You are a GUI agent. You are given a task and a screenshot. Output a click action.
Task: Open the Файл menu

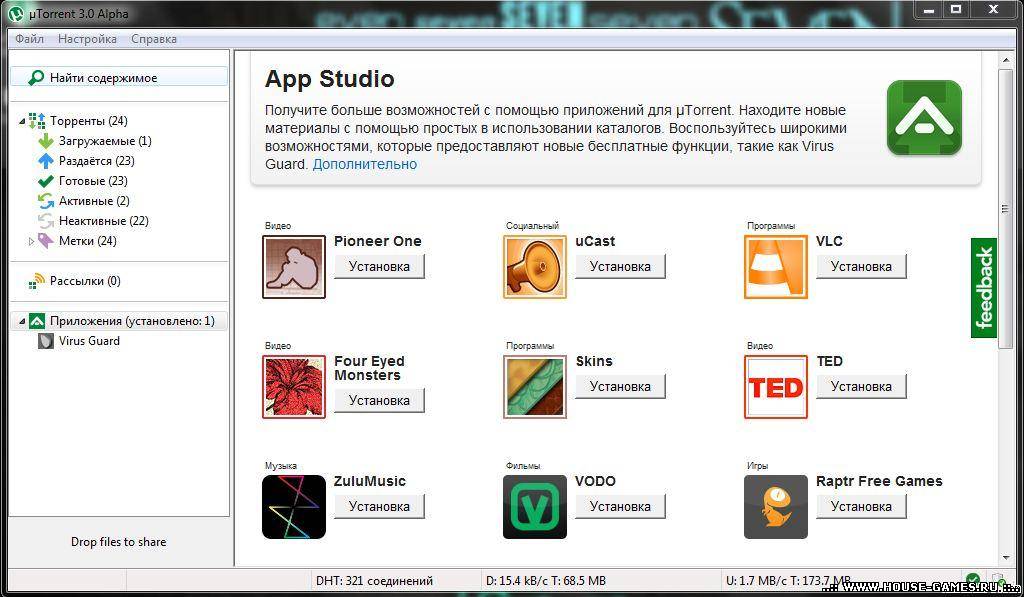29,39
